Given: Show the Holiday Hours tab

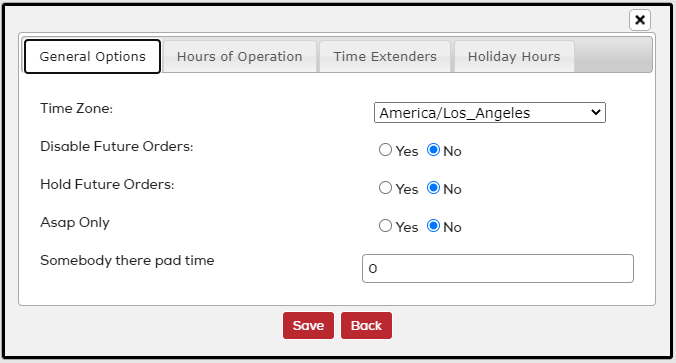Looking at the screenshot, I should [514, 56].
